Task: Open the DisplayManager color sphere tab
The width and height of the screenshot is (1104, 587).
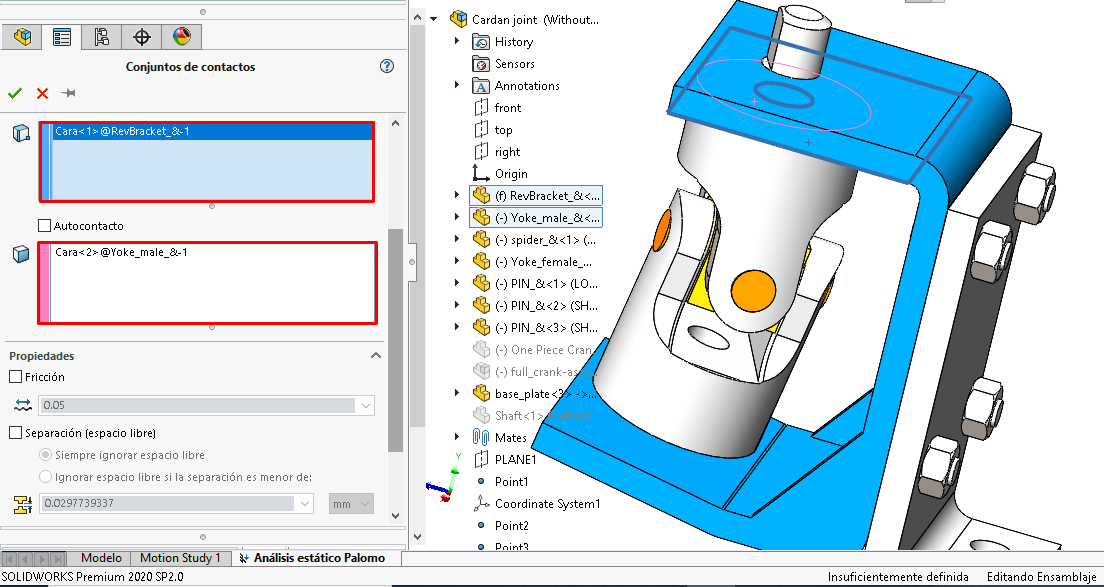Action: click(181, 37)
